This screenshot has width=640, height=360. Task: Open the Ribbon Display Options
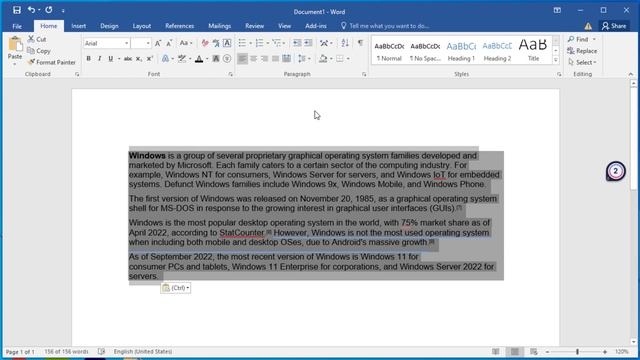[x=557, y=10]
